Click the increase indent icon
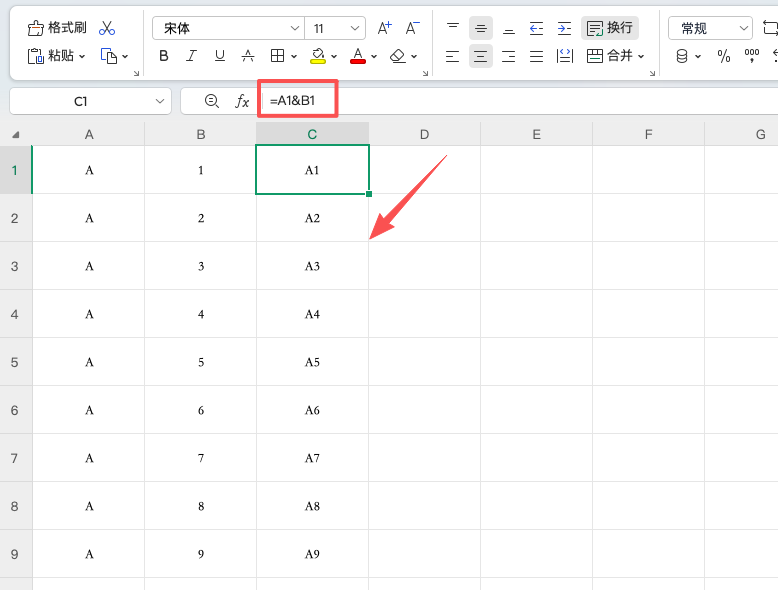Screen dimensions: 778x590 pyautogui.click(x=564, y=28)
